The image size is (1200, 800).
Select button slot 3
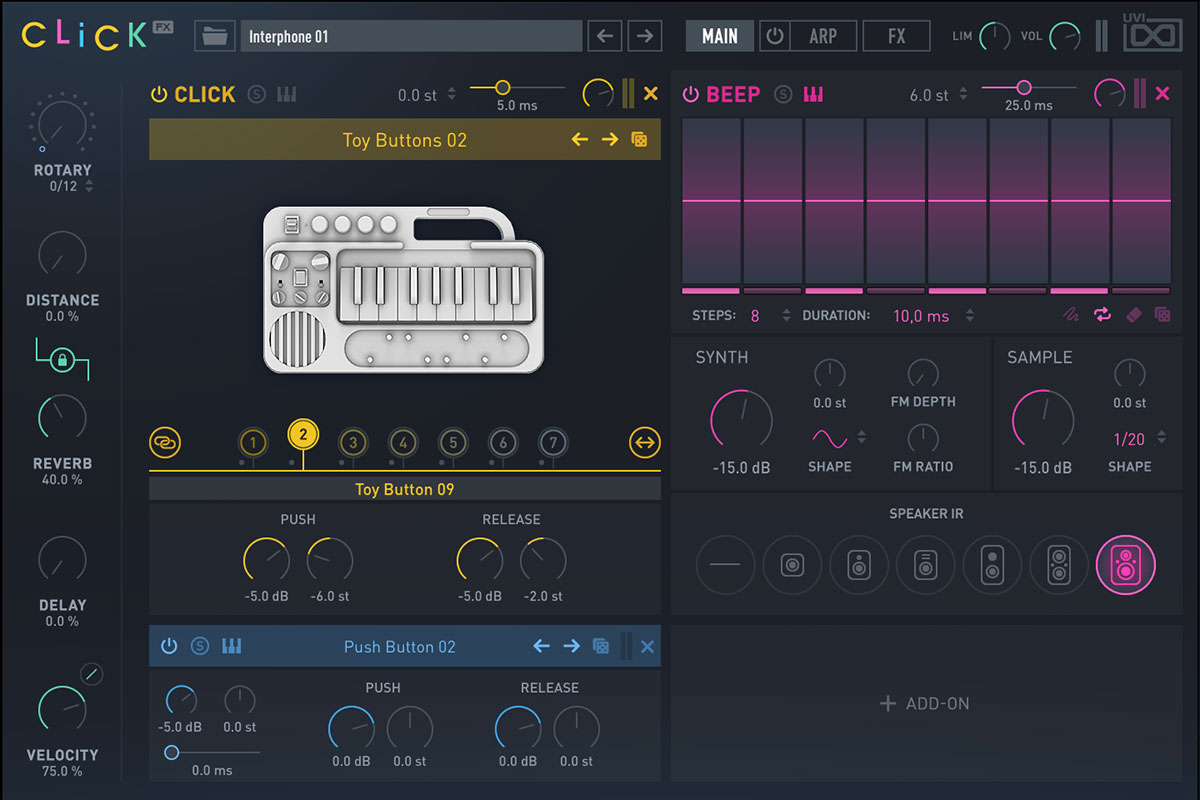353,442
